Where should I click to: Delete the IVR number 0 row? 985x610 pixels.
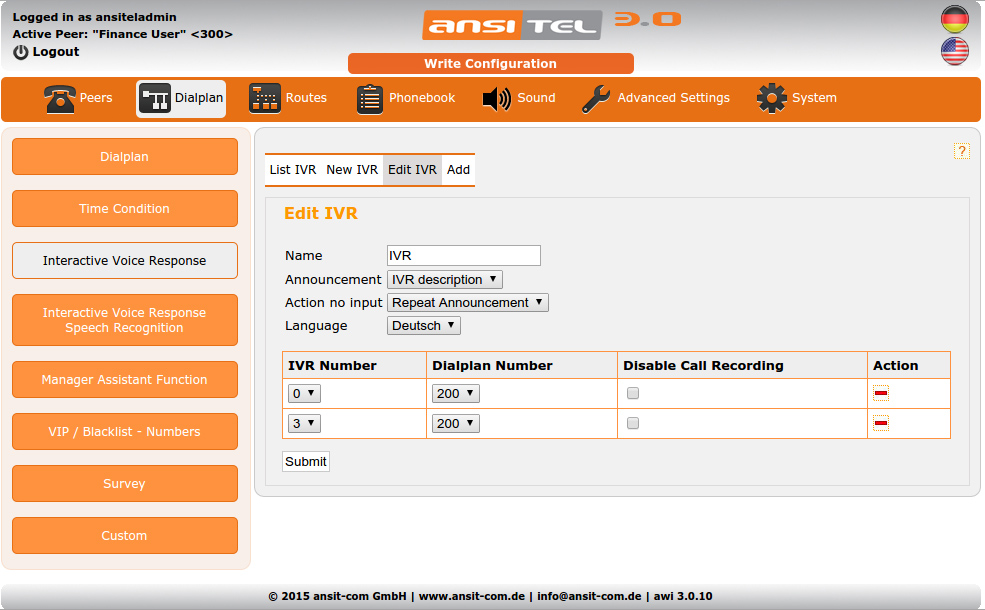point(881,394)
